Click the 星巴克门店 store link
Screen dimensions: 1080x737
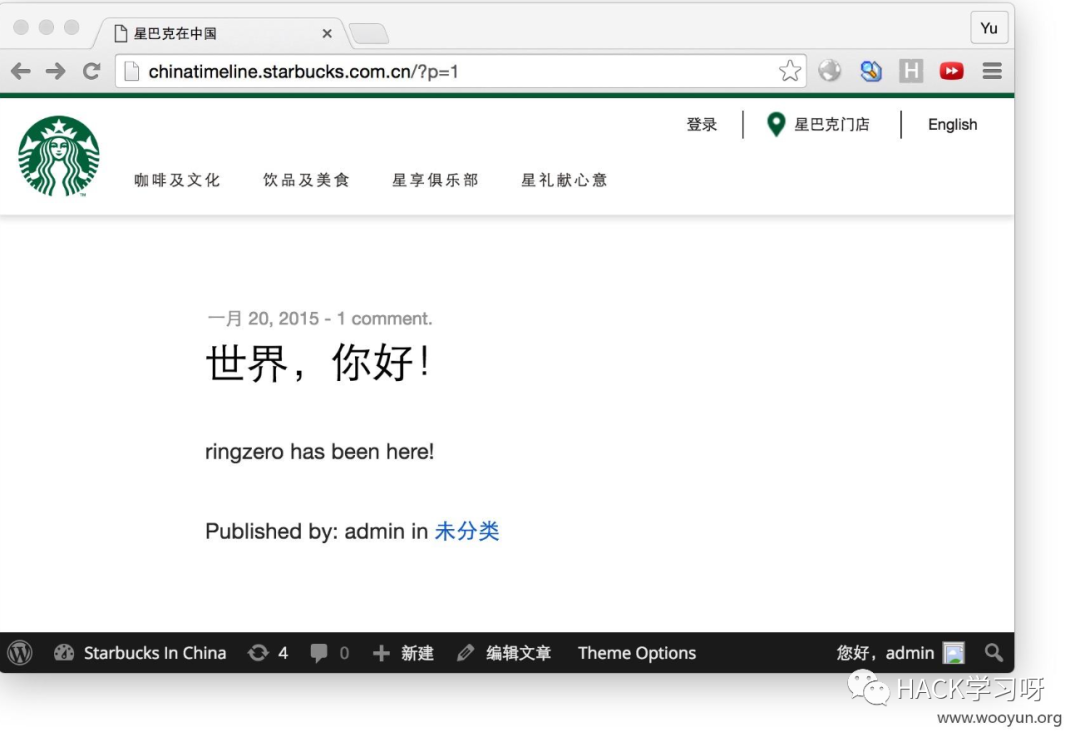pos(831,125)
